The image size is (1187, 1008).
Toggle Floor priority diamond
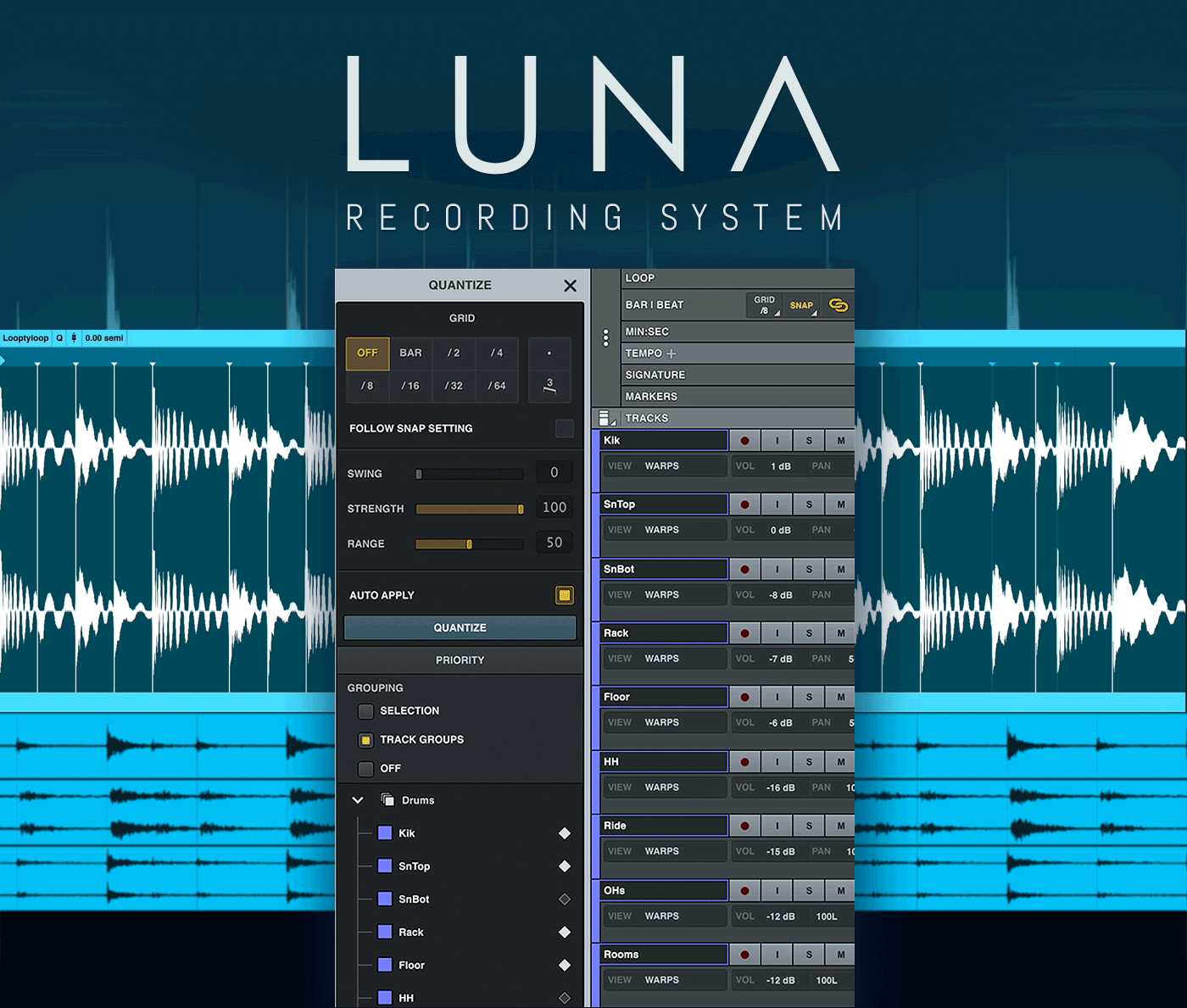[x=565, y=966]
